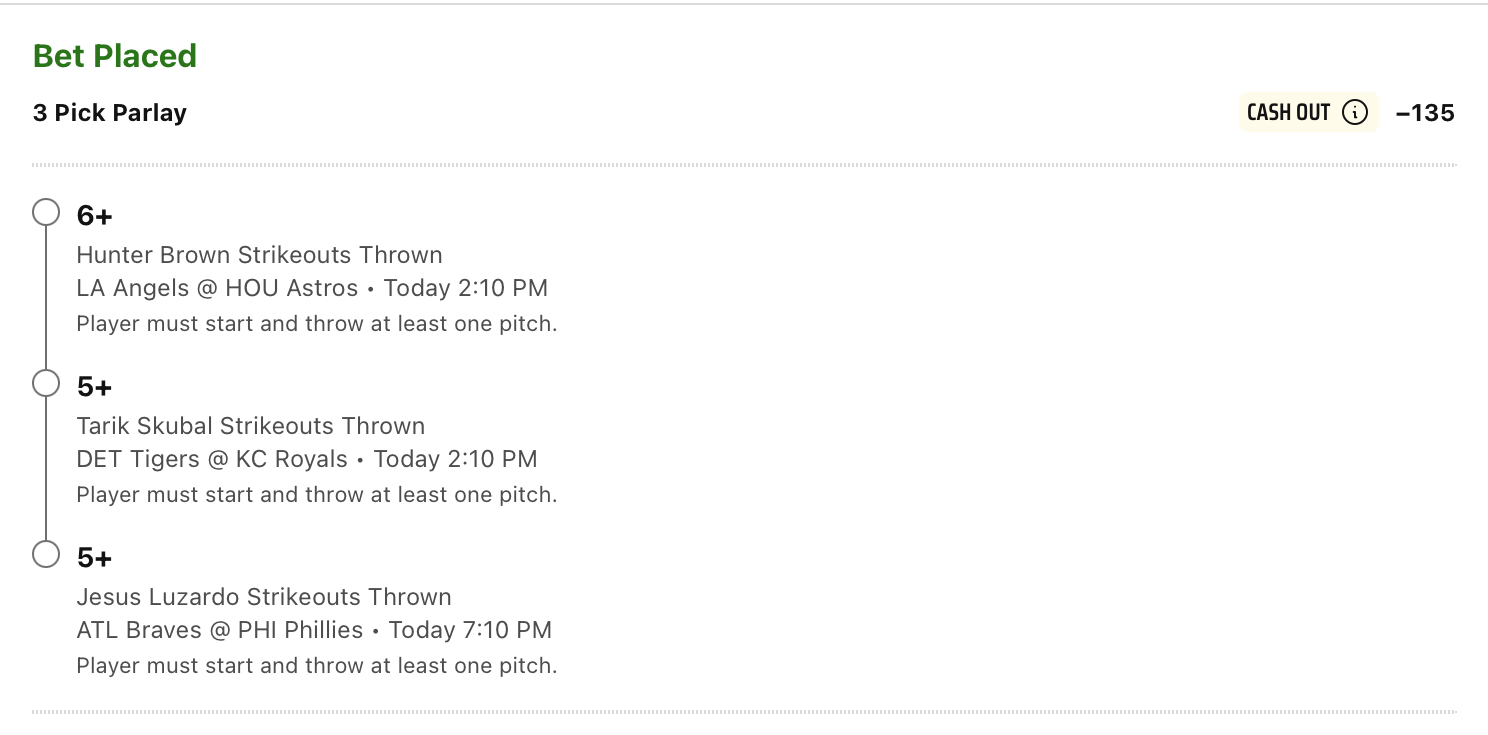Screen dimensions: 1488x735
Task: Click the pitch requirement note under Tarik Skubal
Action: click(x=316, y=495)
